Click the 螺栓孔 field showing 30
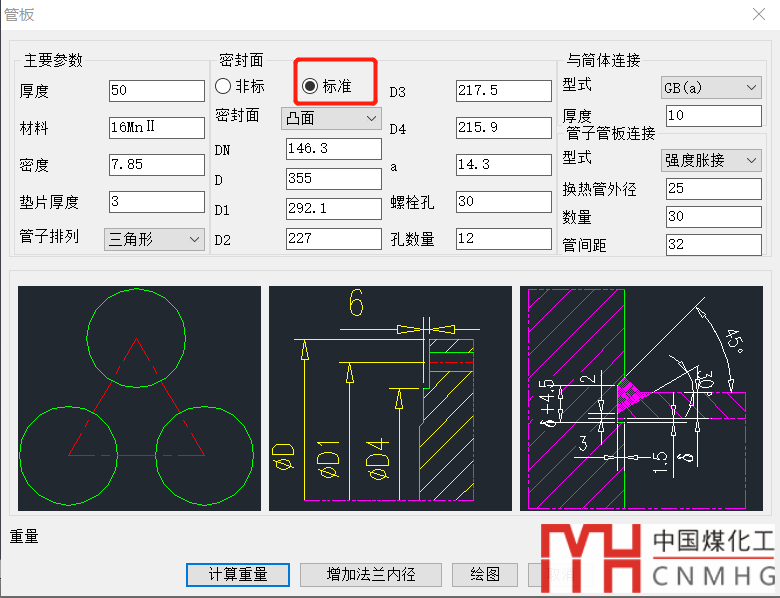This screenshot has height=598, width=780. click(x=503, y=202)
